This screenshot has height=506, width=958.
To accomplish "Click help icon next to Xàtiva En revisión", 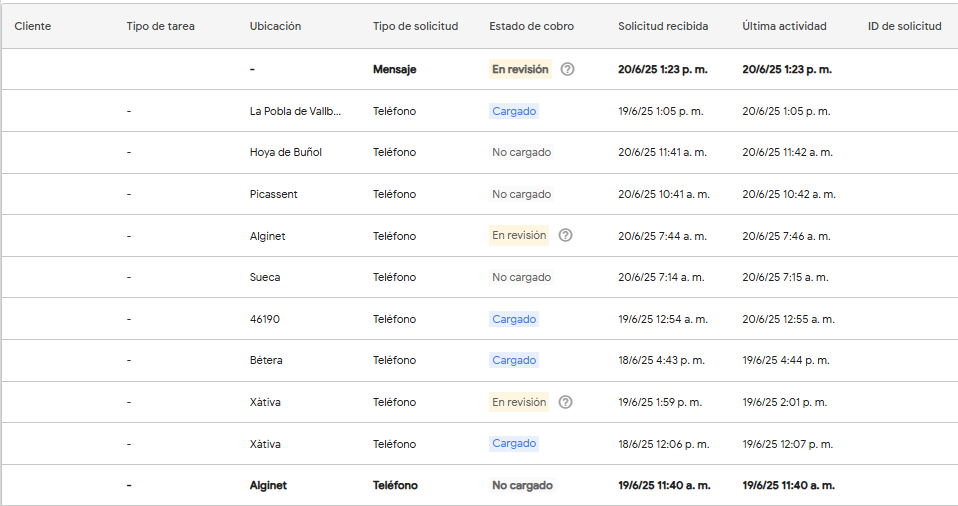I will (566, 402).
